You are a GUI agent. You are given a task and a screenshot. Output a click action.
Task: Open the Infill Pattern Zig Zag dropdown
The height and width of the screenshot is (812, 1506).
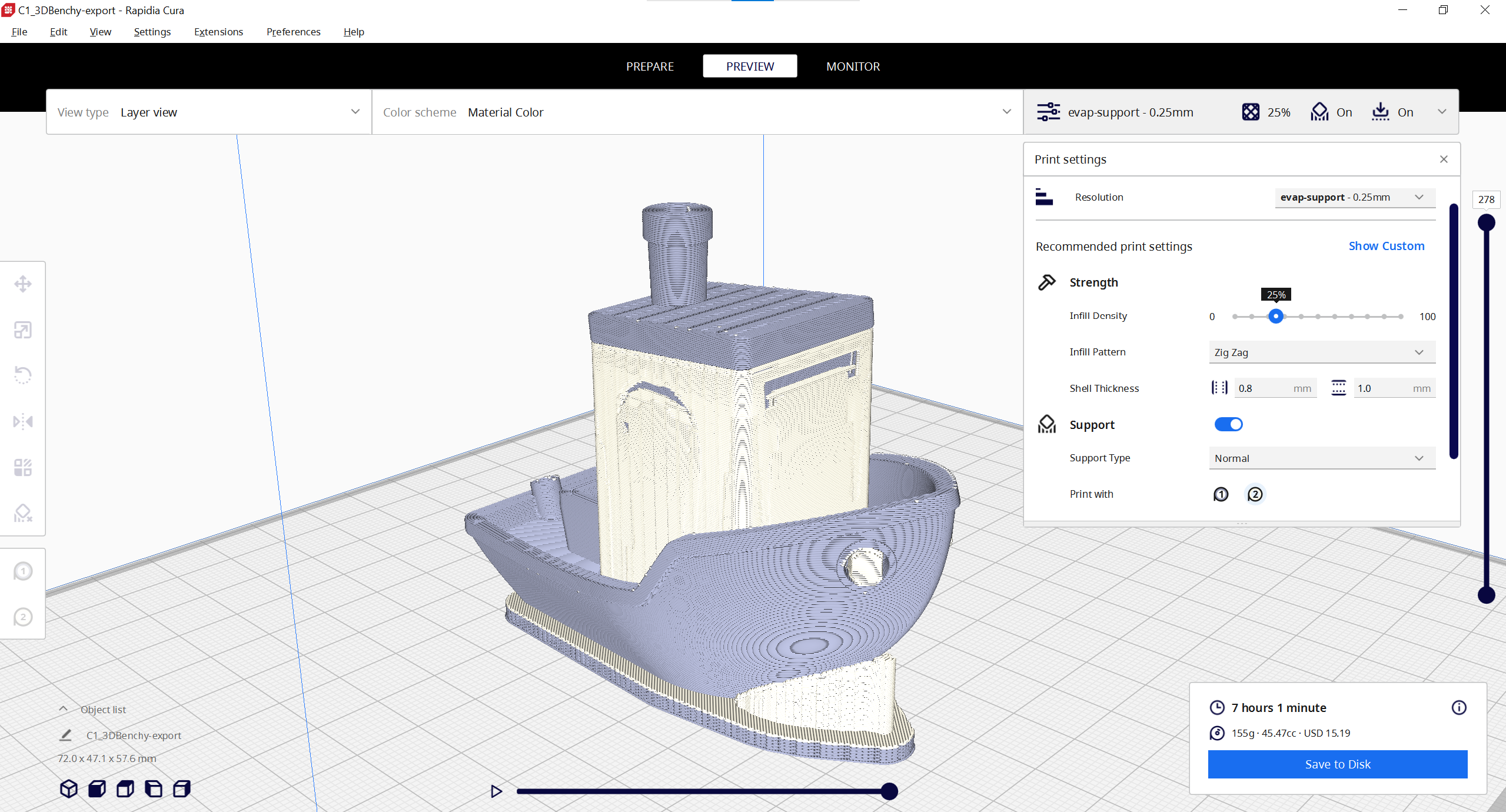(1321, 352)
